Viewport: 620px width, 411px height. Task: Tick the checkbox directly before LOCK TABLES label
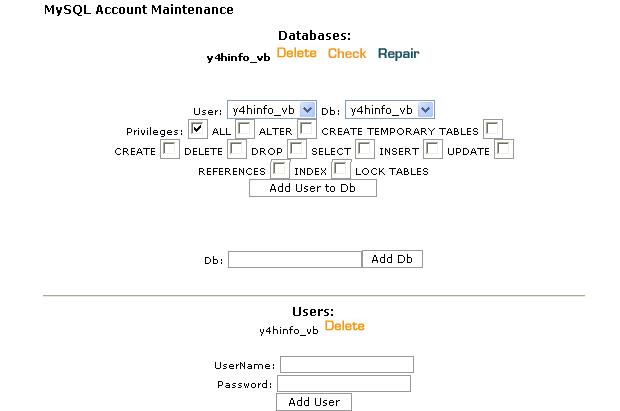click(341, 169)
